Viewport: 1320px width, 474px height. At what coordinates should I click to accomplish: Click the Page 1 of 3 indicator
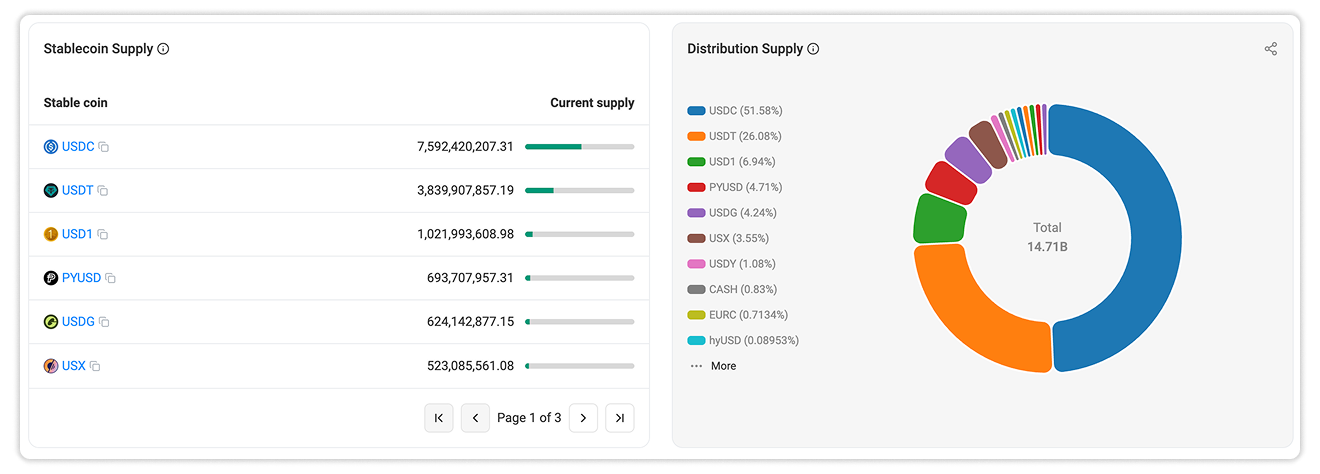click(529, 418)
